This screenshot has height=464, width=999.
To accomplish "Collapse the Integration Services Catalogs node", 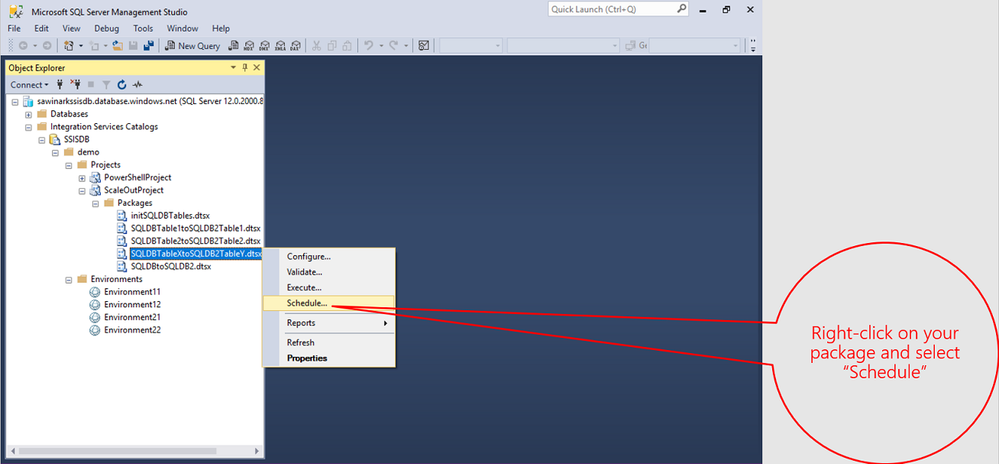I will [x=29, y=127].
